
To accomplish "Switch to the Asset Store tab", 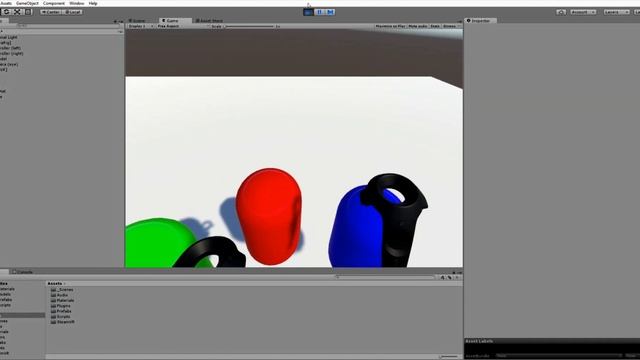I will (x=209, y=20).
